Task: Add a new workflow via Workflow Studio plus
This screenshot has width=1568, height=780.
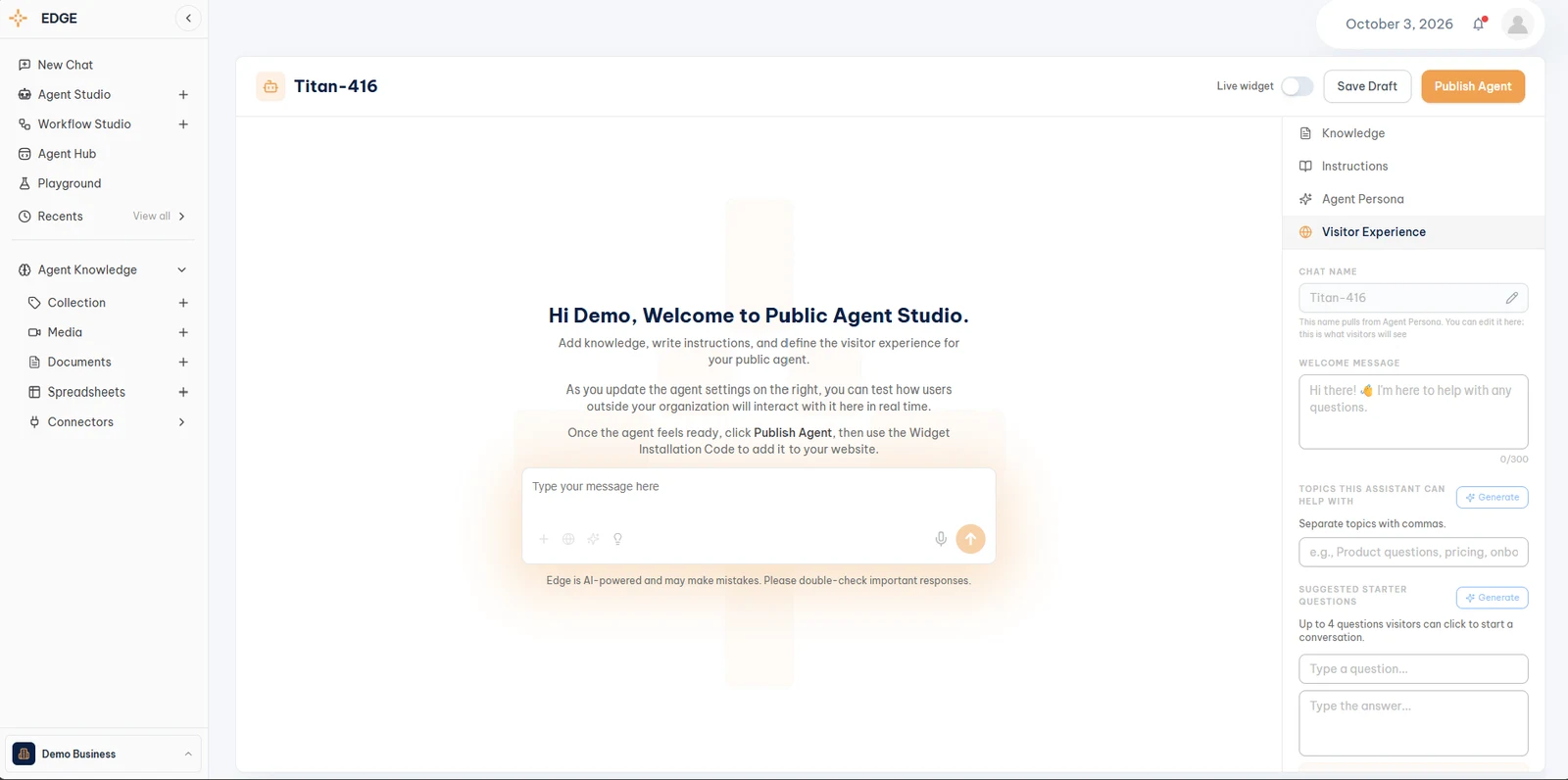Action: (x=183, y=124)
